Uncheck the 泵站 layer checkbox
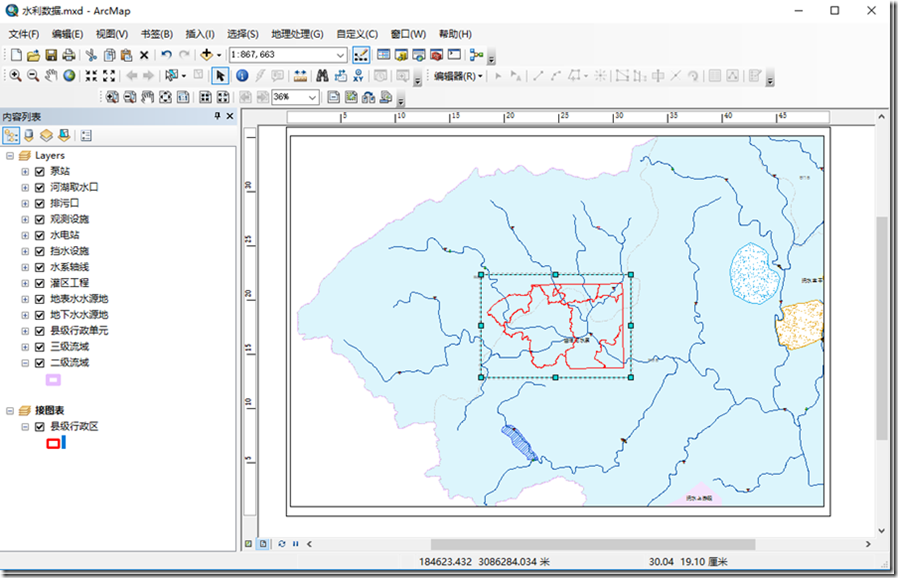 click(x=40, y=171)
